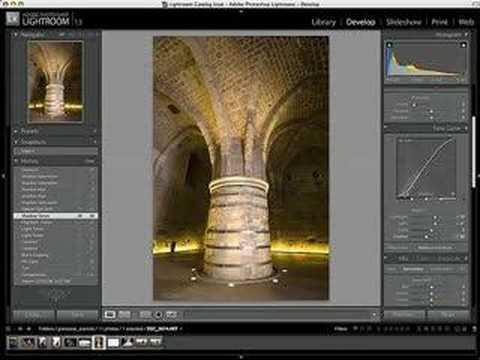Click filmstrip go-back arrow icon
The image size is (480, 360).
20,329
